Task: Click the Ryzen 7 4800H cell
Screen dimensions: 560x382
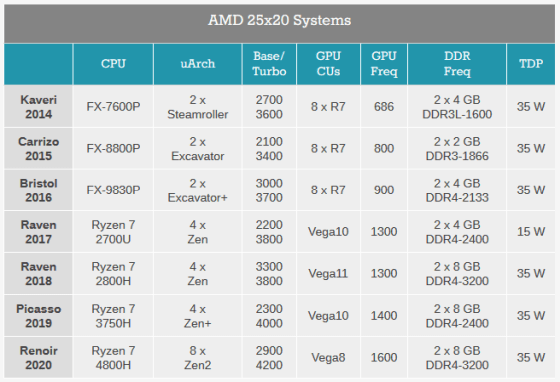Action: point(113,358)
